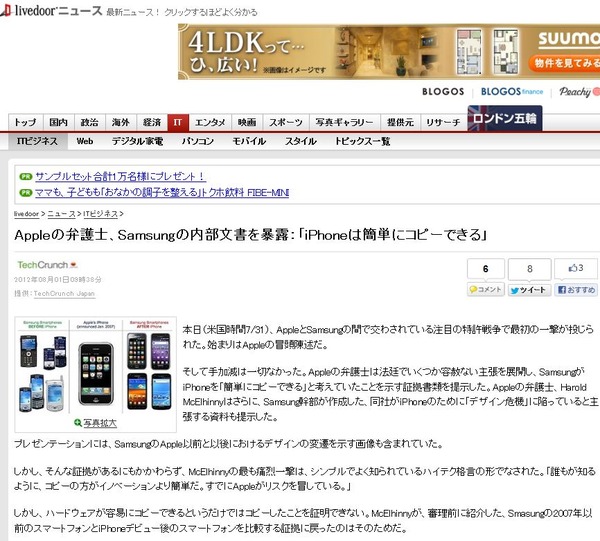The height and width of the screenshot is (541, 600).
Task: Select the 海外 tab
Action: [x=121, y=122]
